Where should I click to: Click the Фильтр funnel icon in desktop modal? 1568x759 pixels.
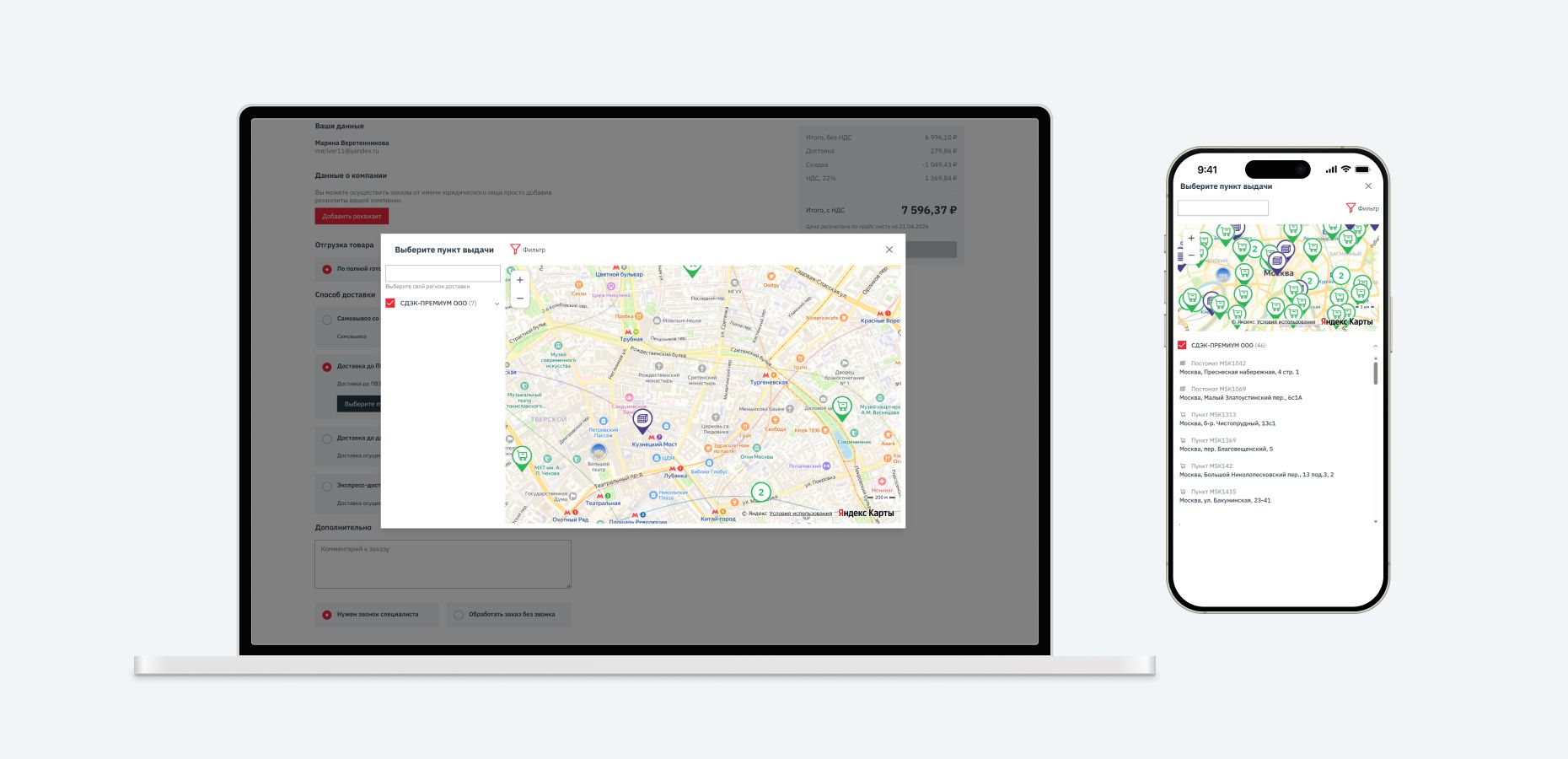pyautogui.click(x=515, y=250)
